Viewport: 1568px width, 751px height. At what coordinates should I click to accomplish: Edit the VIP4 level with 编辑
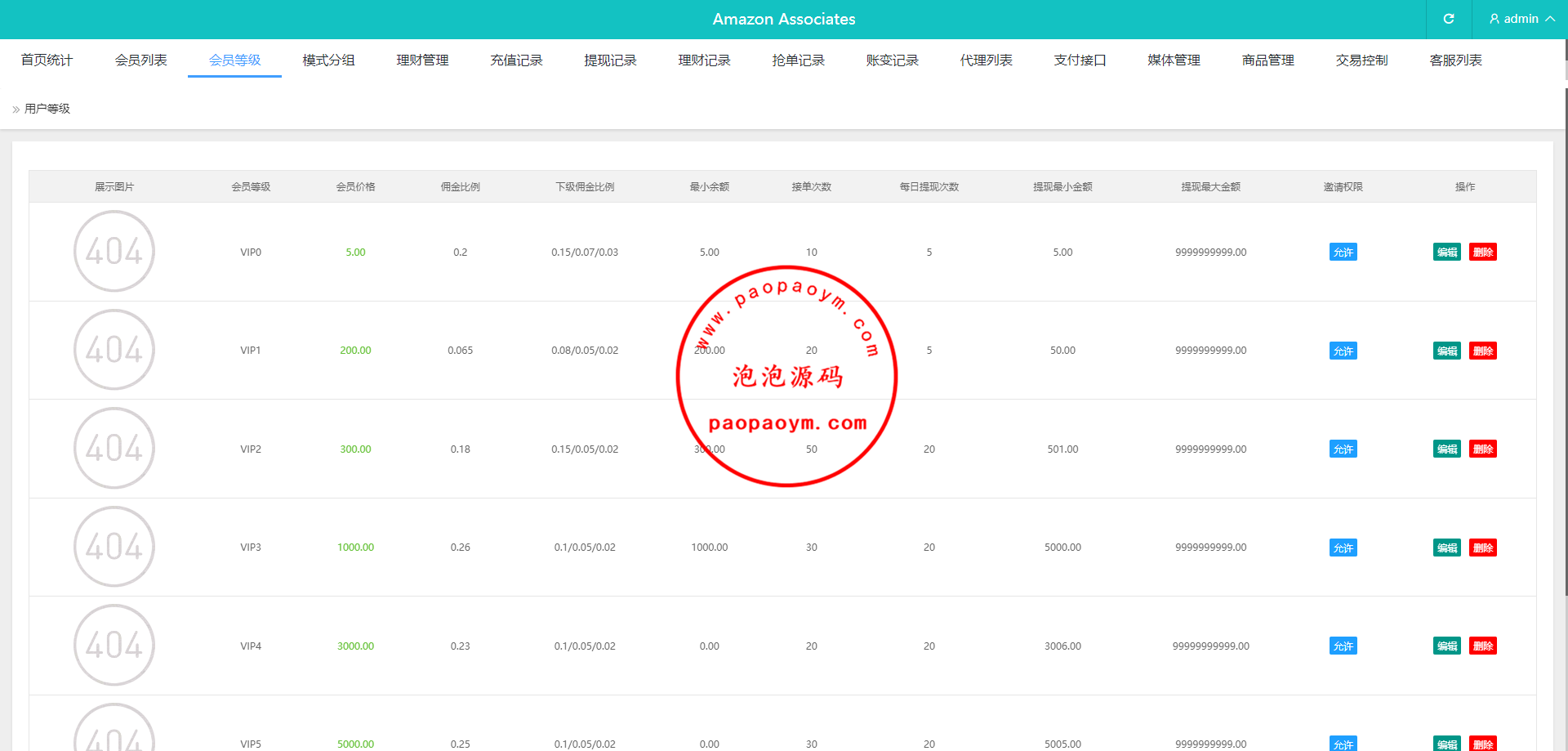1447,646
